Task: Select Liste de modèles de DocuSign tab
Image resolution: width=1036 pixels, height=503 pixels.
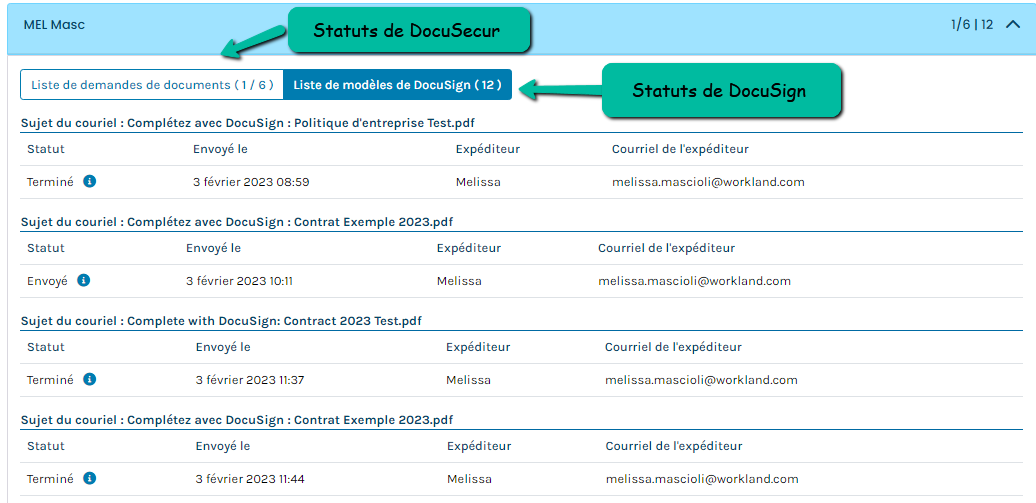Action: (397, 85)
